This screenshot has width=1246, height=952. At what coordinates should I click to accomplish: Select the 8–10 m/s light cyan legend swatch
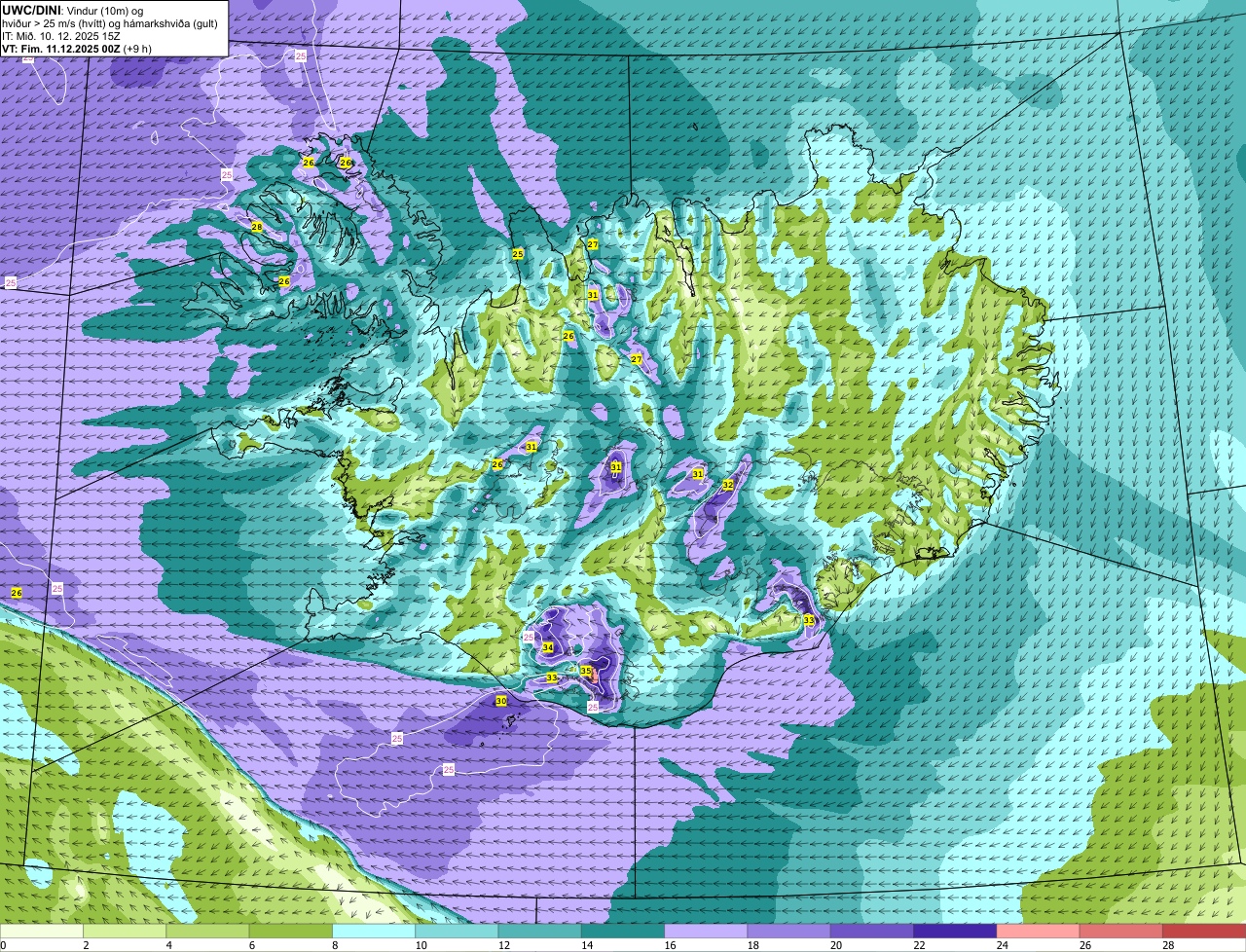pyautogui.click(x=375, y=931)
